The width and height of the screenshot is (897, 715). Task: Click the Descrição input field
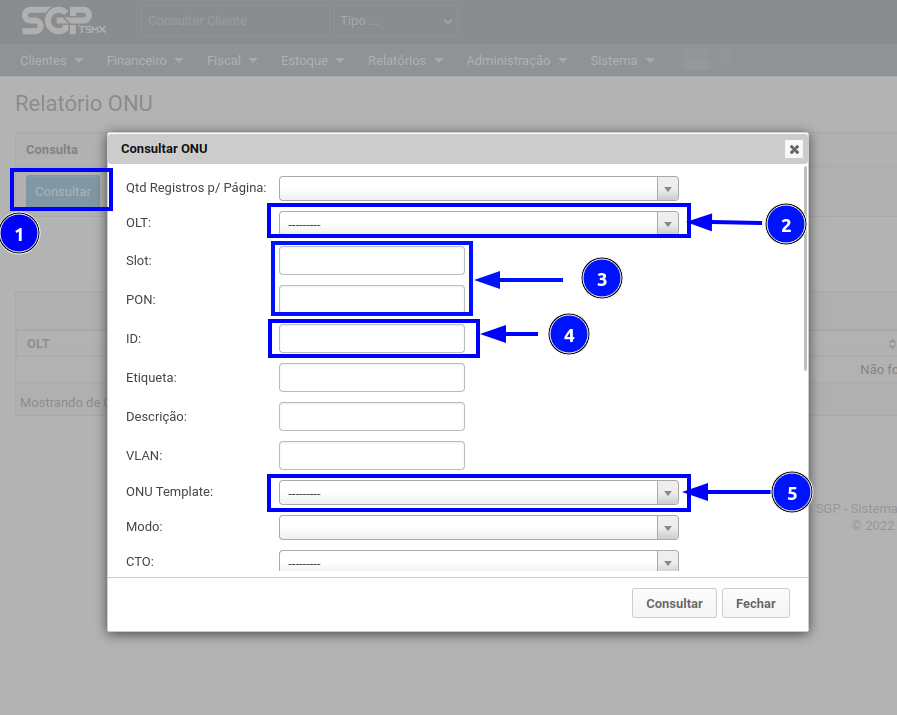coord(371,416)
